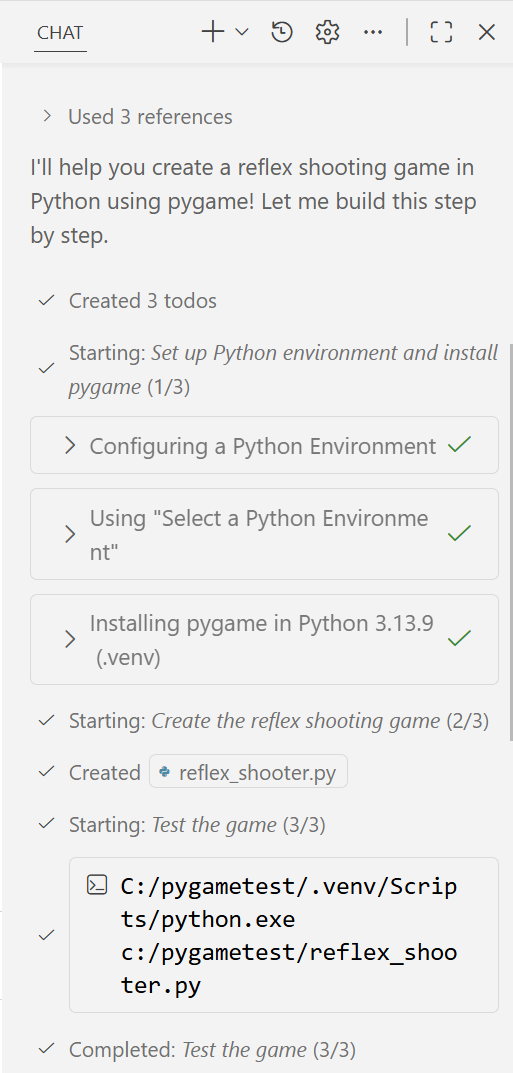
Task: Click Completed: Test the game status line
Action: click(212, 1049)
